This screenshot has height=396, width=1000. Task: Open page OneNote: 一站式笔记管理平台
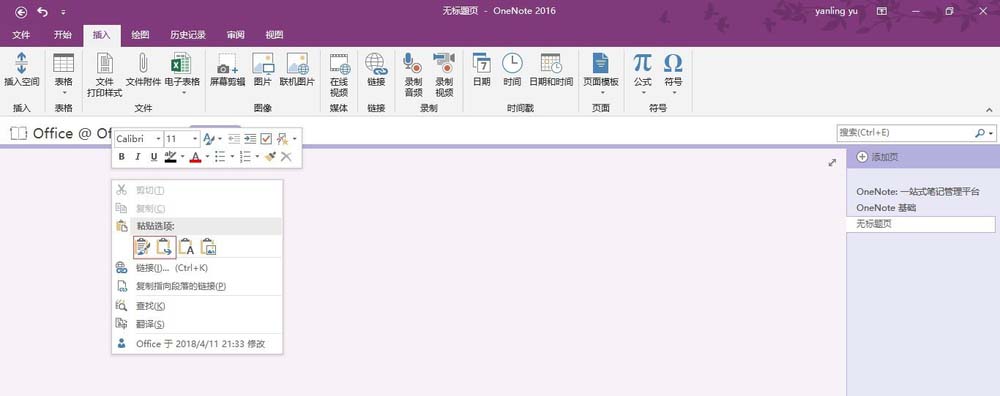click(x=918, y=191)
